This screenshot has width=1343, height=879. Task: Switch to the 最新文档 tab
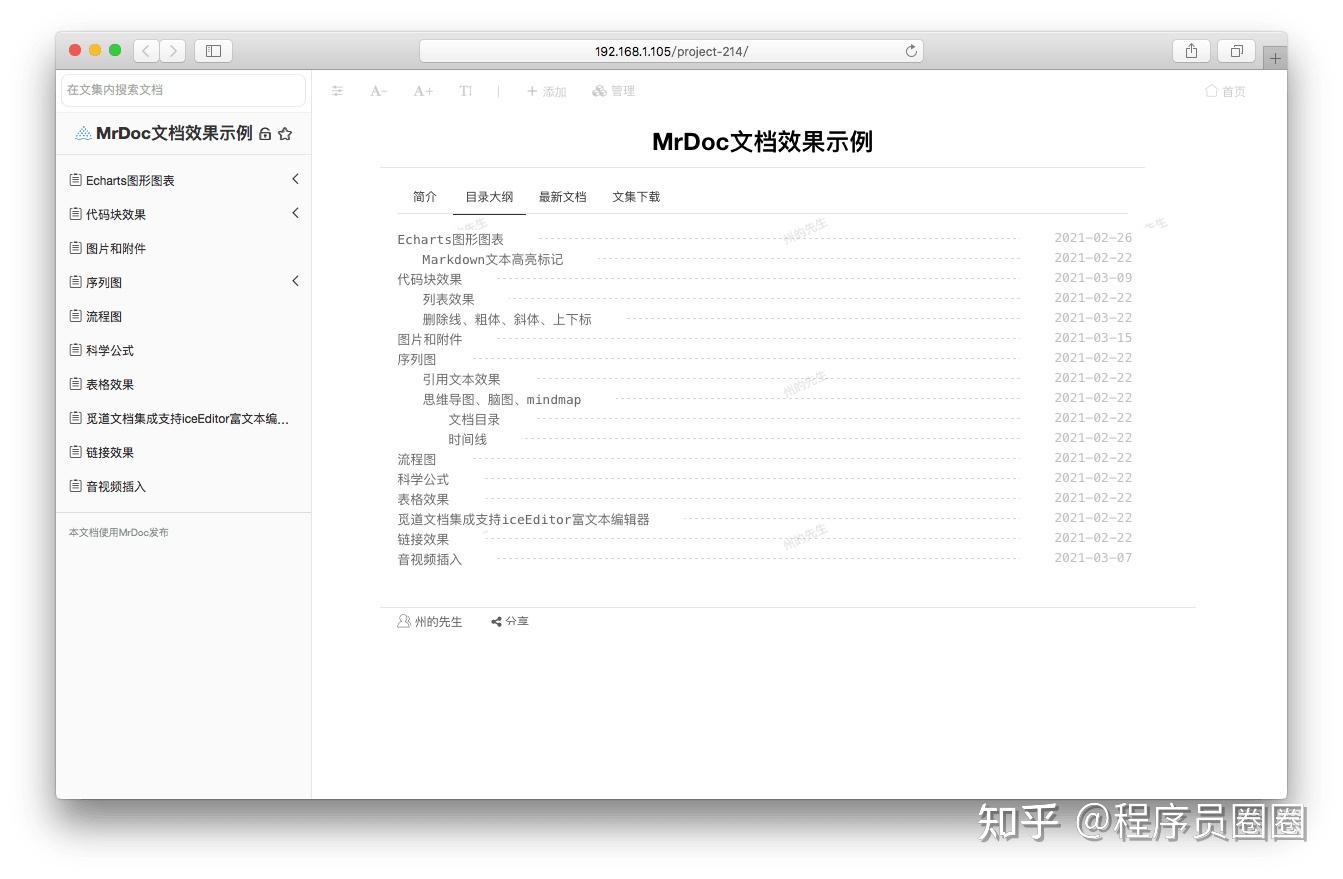[563, 197]
